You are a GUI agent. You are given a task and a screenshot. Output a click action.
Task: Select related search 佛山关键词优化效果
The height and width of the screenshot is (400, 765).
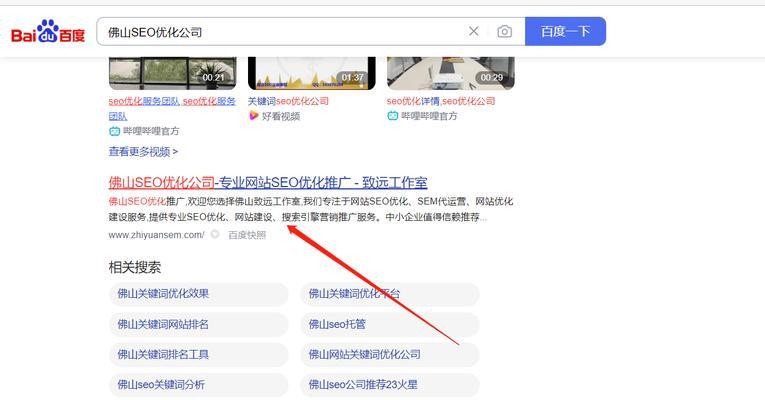click(199, 294)
